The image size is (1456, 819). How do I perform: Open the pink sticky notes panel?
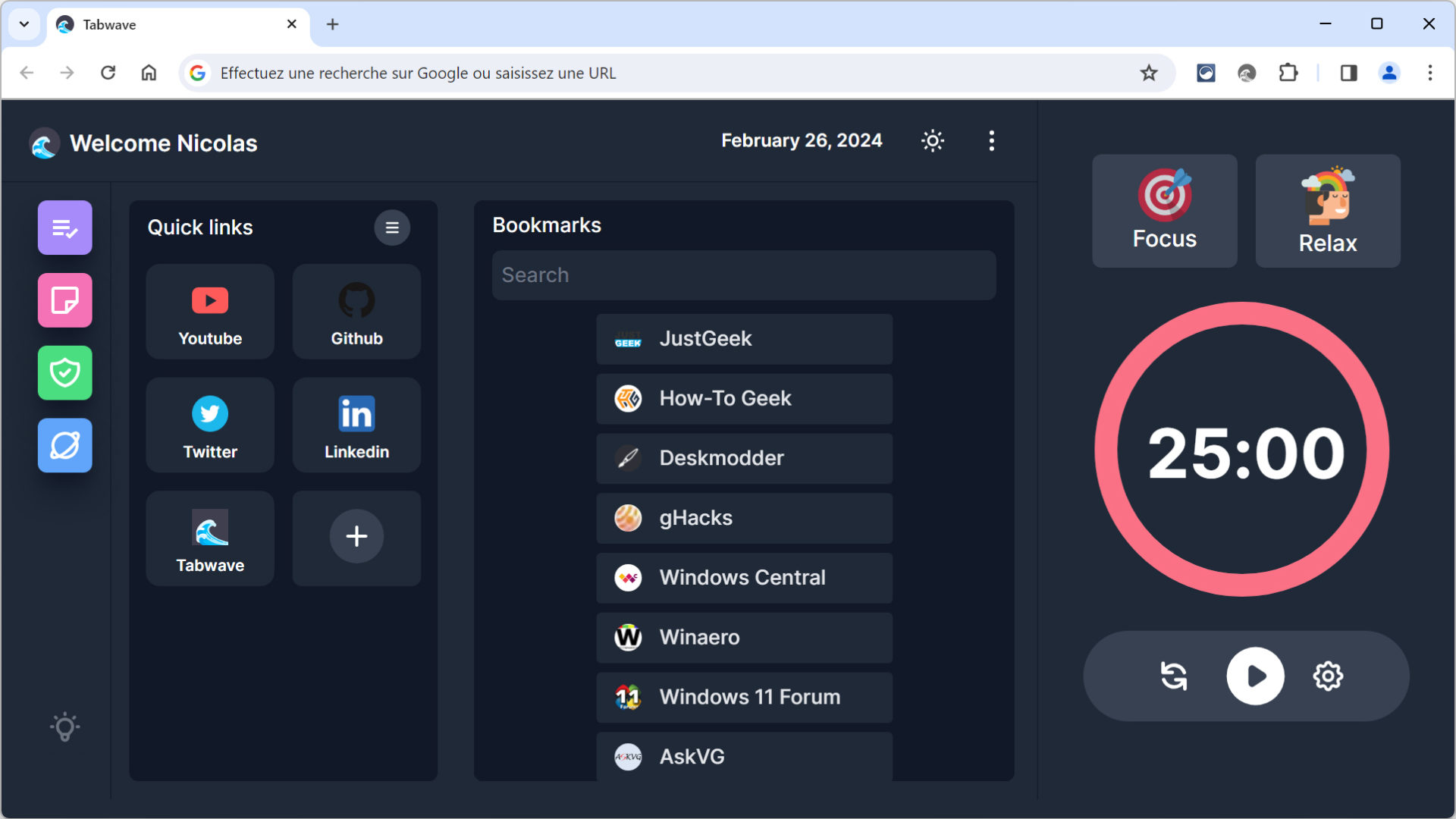click(65, 300)
